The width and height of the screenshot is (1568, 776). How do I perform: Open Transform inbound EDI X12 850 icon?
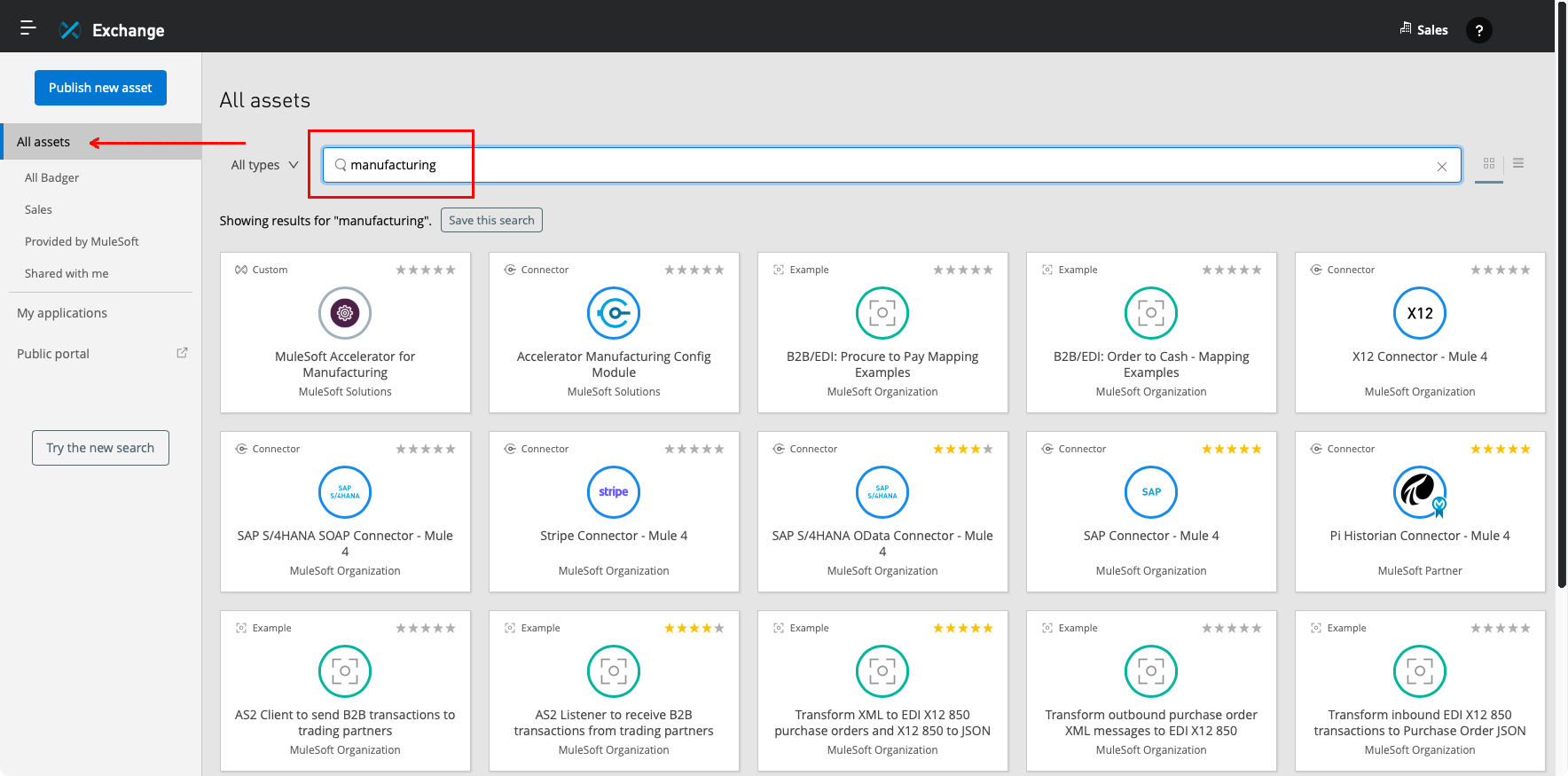(1420, 671)
